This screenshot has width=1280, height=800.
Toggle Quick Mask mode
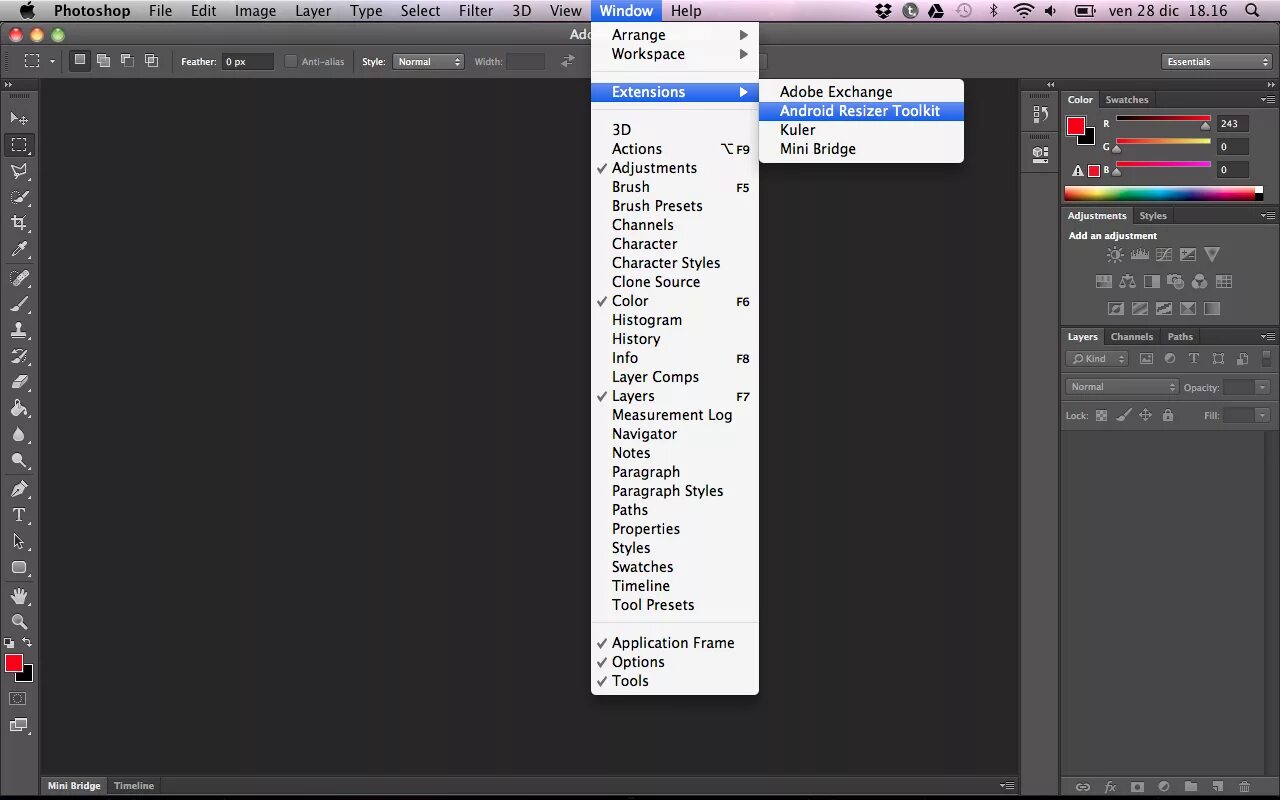click(x=18, y=698)
